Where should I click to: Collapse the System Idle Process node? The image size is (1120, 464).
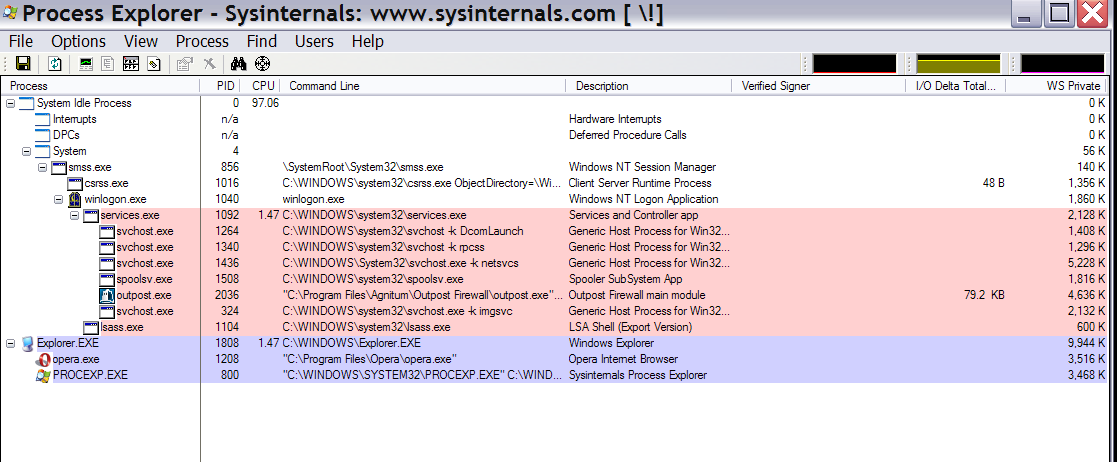11,103
